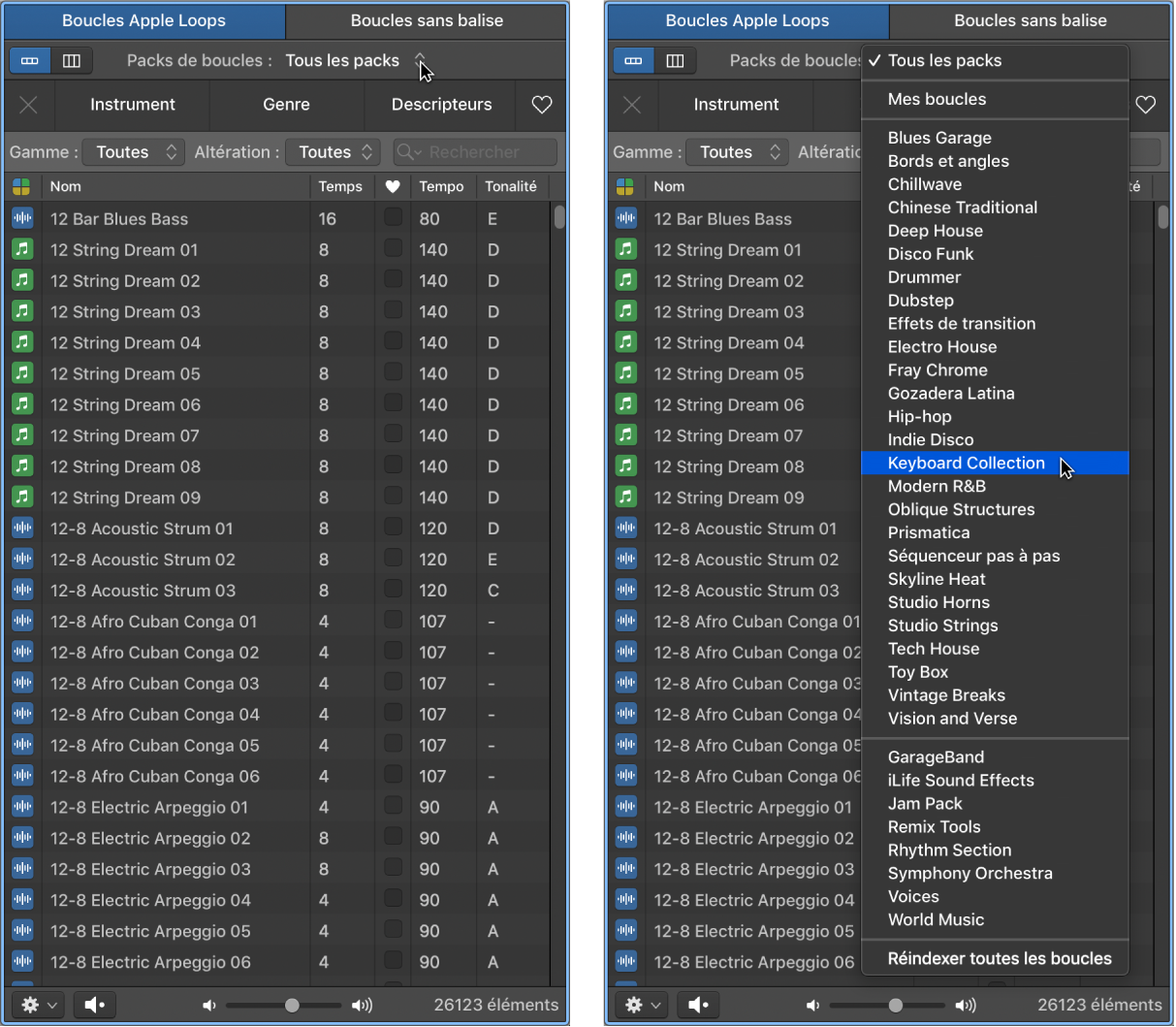Choose Tous les packs checked item
This screenshot has height=1027, width=1176.
tap(995, 60)
